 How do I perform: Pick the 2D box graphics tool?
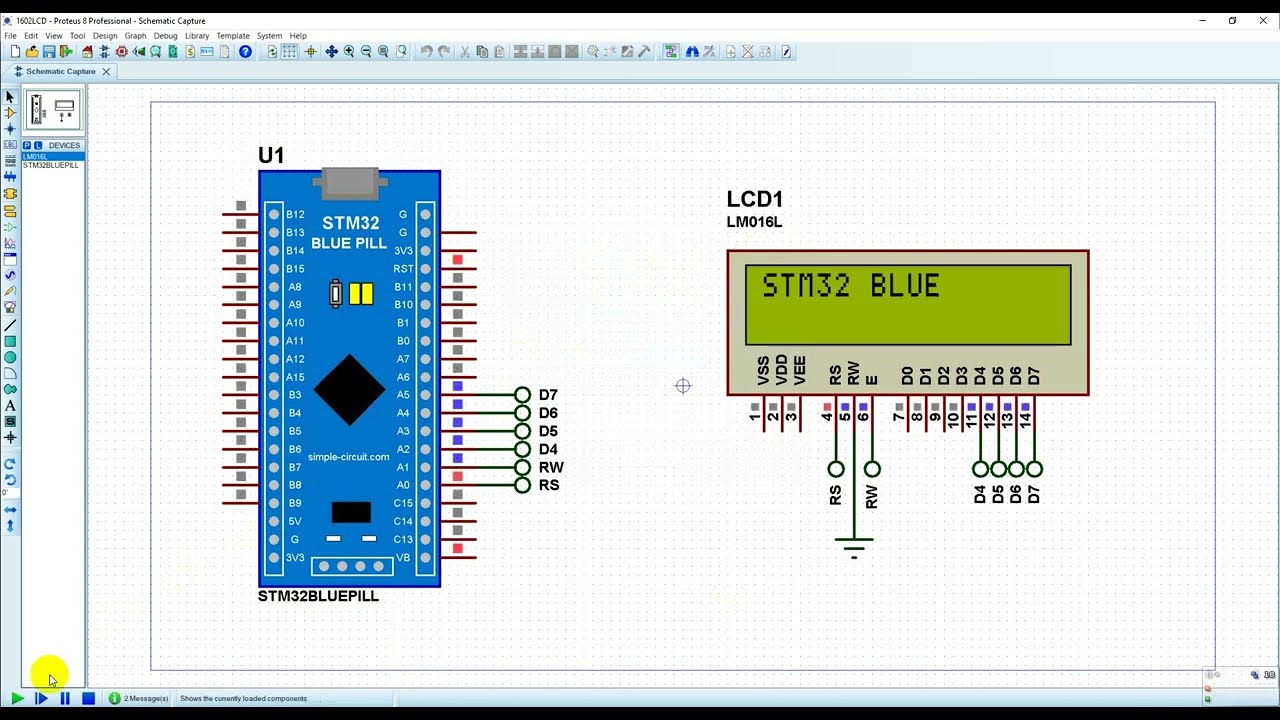(10, 341)
